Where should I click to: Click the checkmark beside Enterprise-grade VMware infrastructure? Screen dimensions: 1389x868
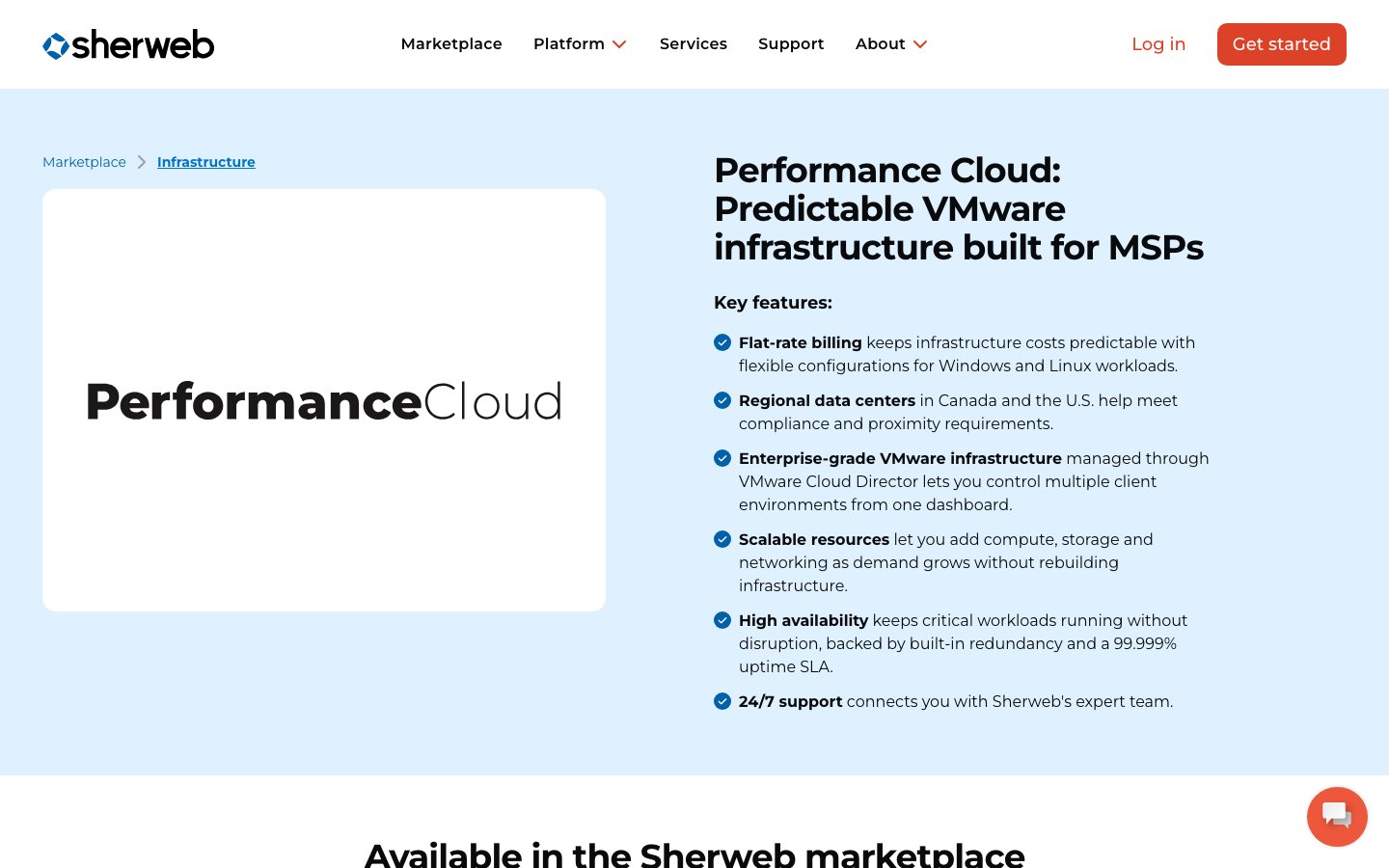[722, 458]
